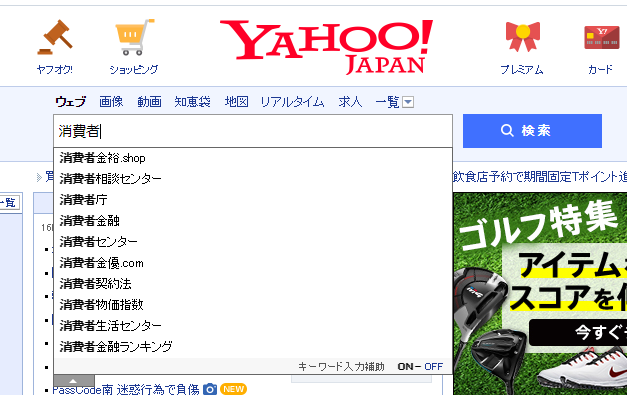Viewport: 627px width, 395px height.
Task: Open the Shopping cart icon
Action: click(x=134, y=37)
